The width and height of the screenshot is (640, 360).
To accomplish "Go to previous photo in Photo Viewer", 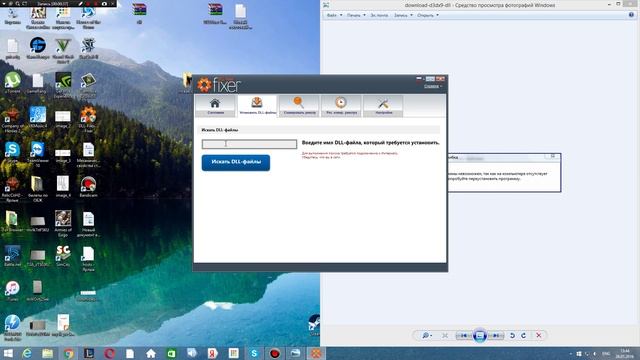I will (464, 336).
